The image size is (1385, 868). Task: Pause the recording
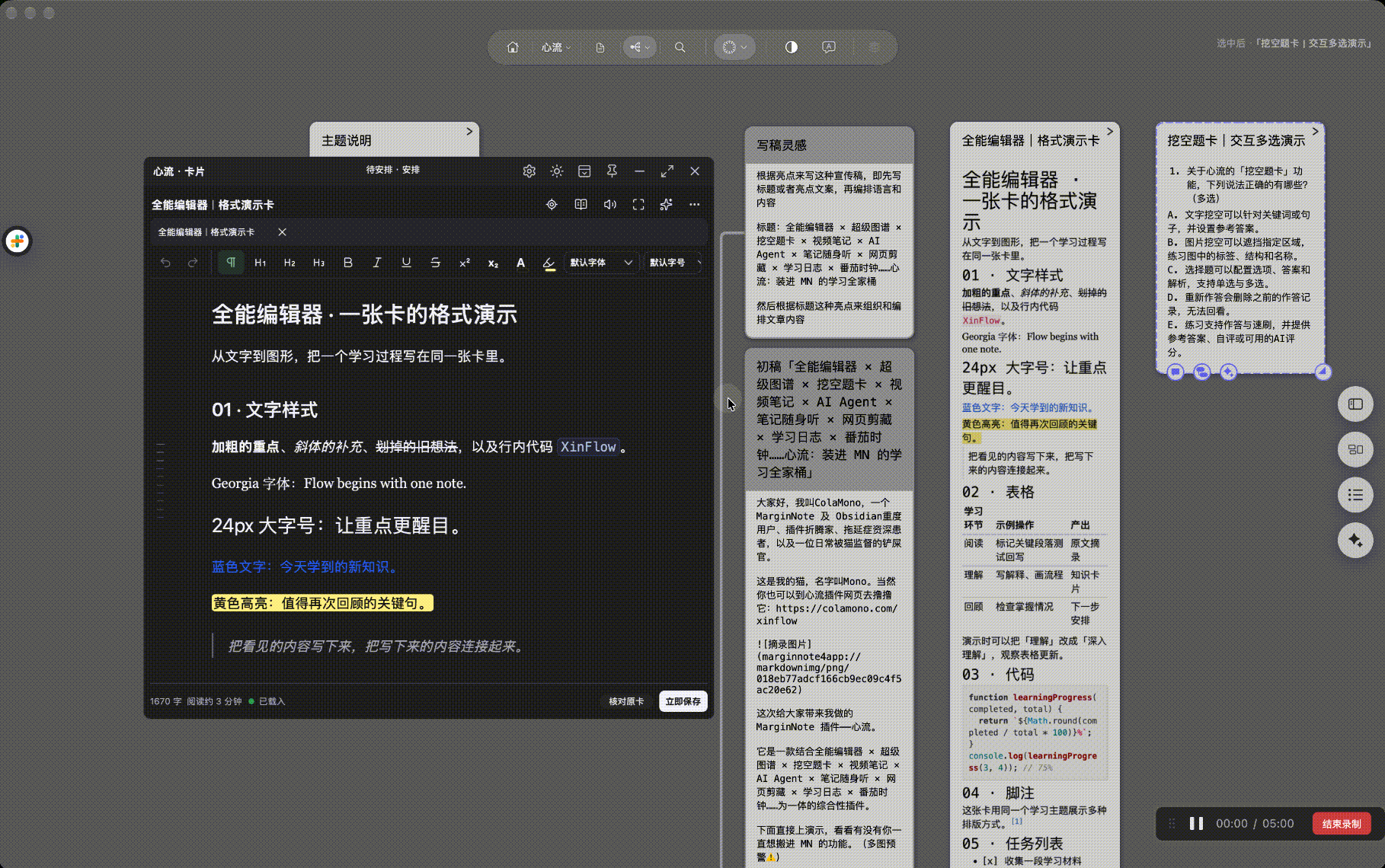pos(1196,824)
